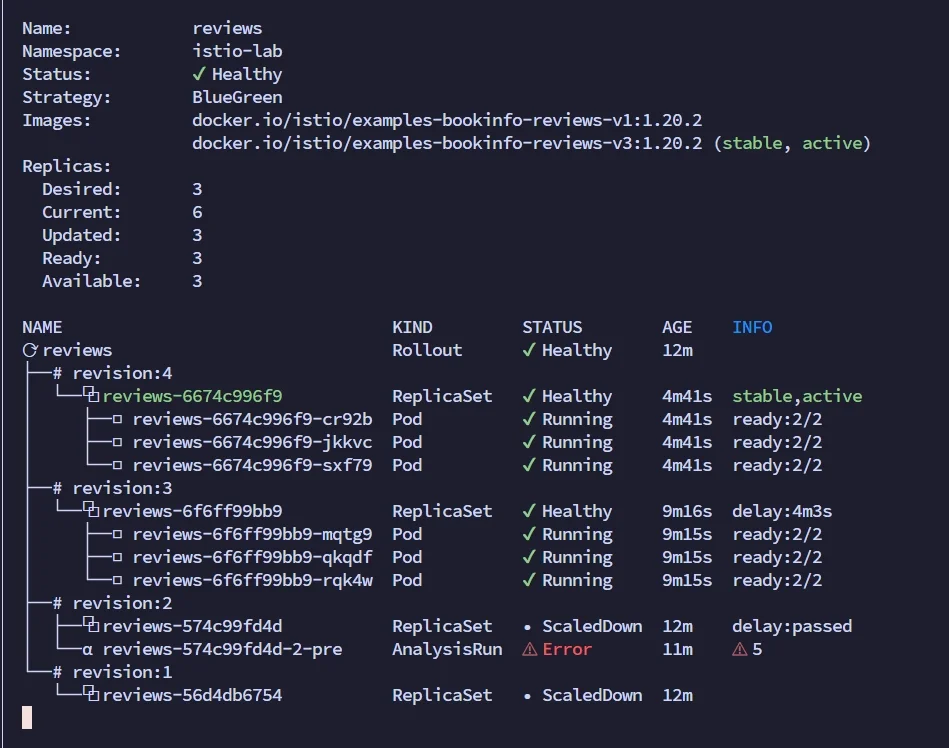The image size is (949, 748).
Task: Click the terminal cursor block at bottom
Action: 27,718
